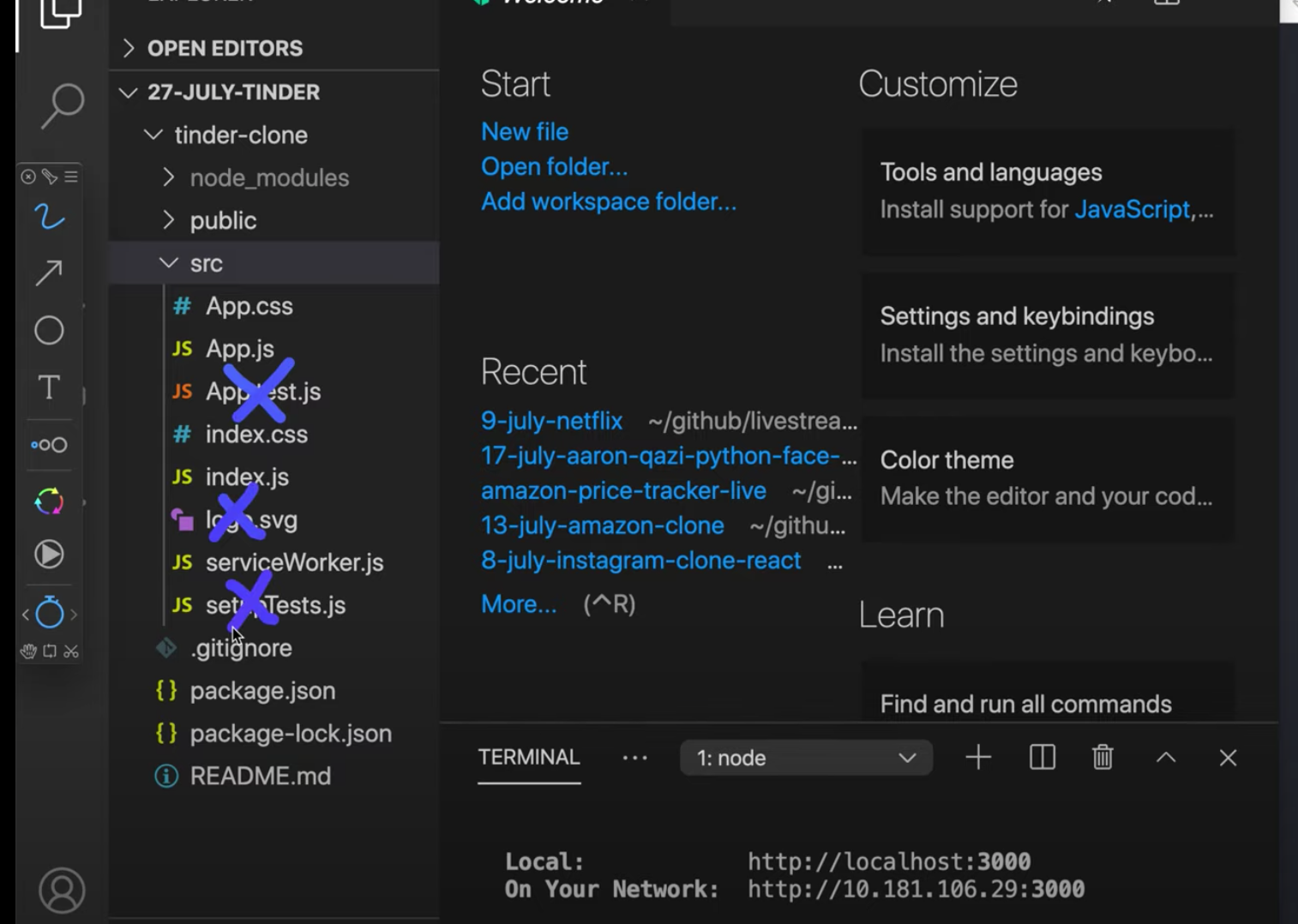1298x924 pixels.
Task: Click the play button on annotation toolbar
Action: 49,555
